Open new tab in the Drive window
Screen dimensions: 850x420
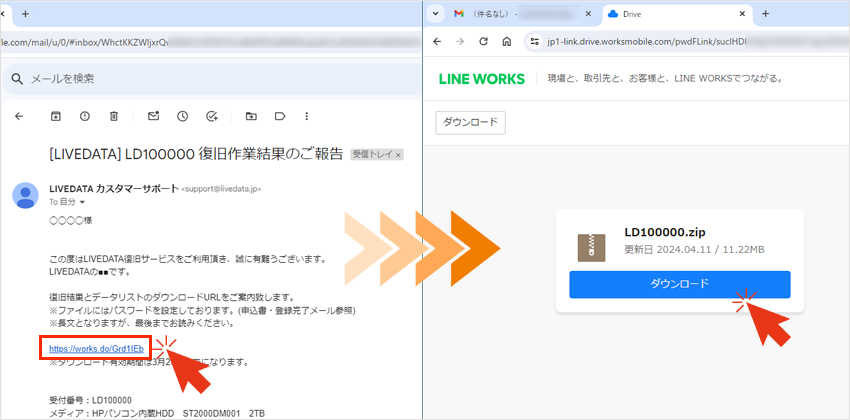(765, 14)
